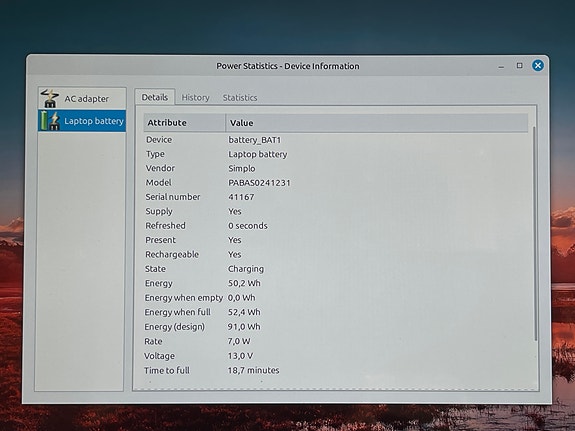Select the Serial number 41167 row
The width and height of the screenshot is (575, 431).
point(336,197)
